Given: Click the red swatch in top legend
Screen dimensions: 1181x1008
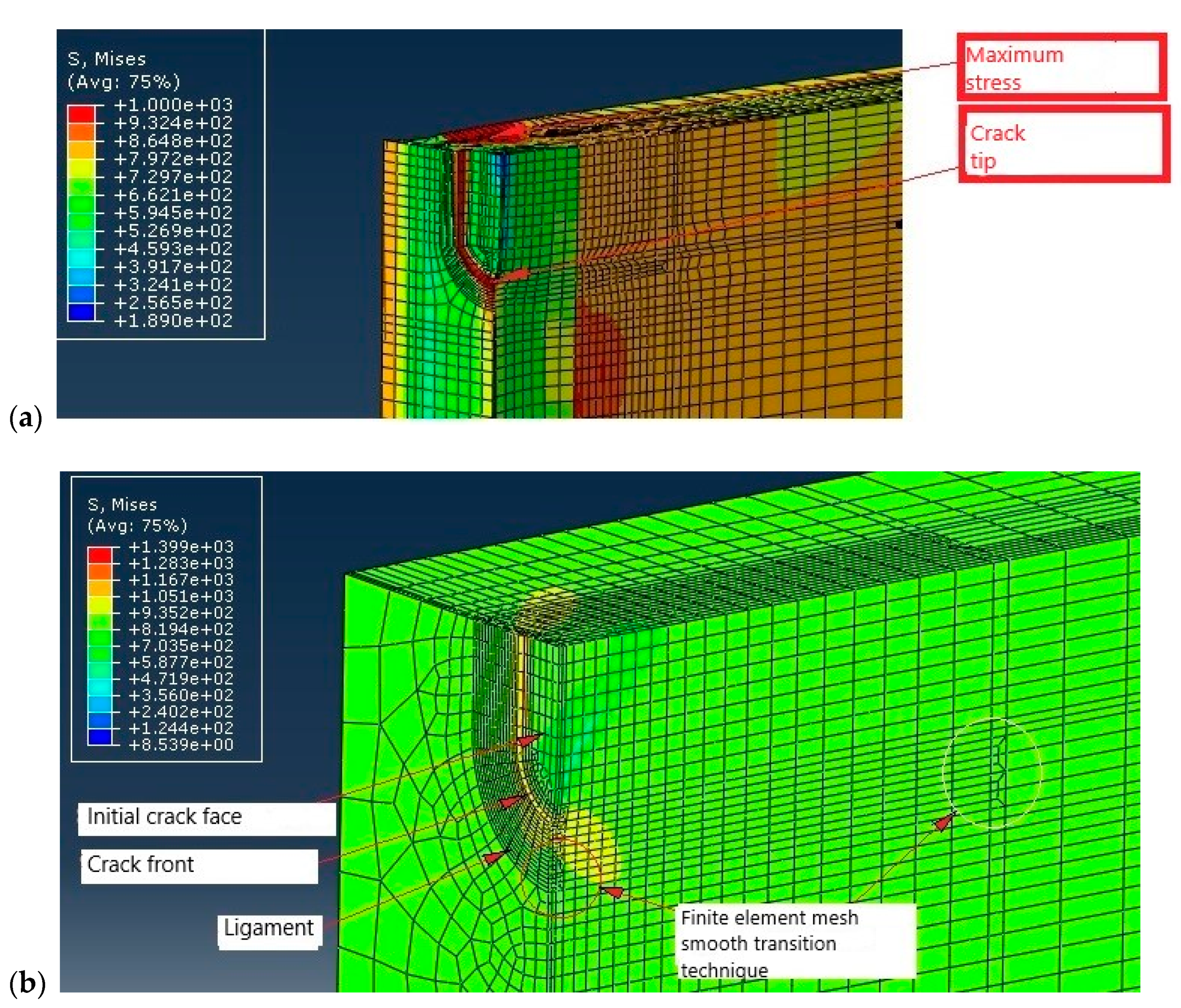Looking at the screenshot, I should coord(81,114).
